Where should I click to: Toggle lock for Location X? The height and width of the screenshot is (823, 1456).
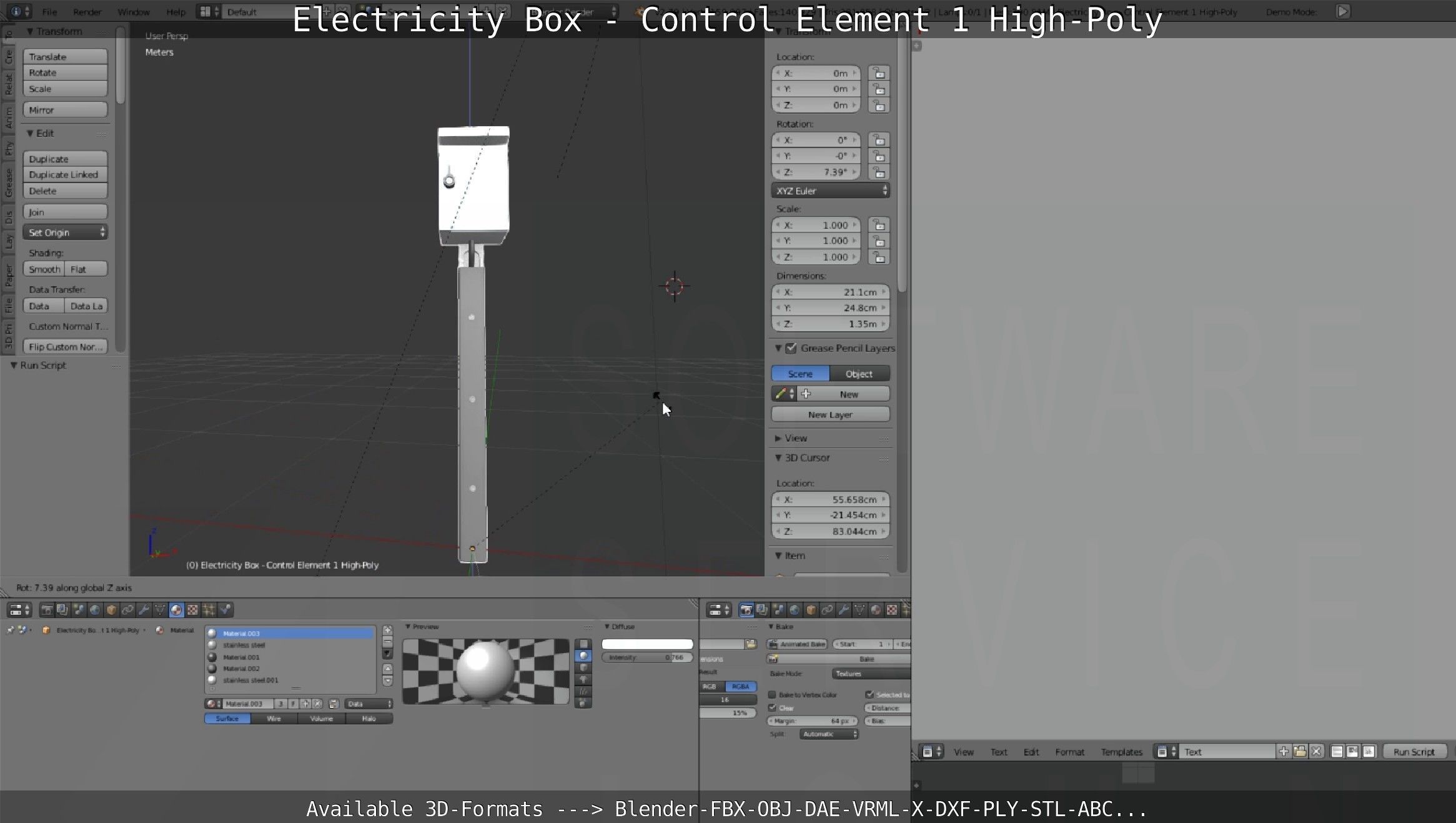(879, 72)
